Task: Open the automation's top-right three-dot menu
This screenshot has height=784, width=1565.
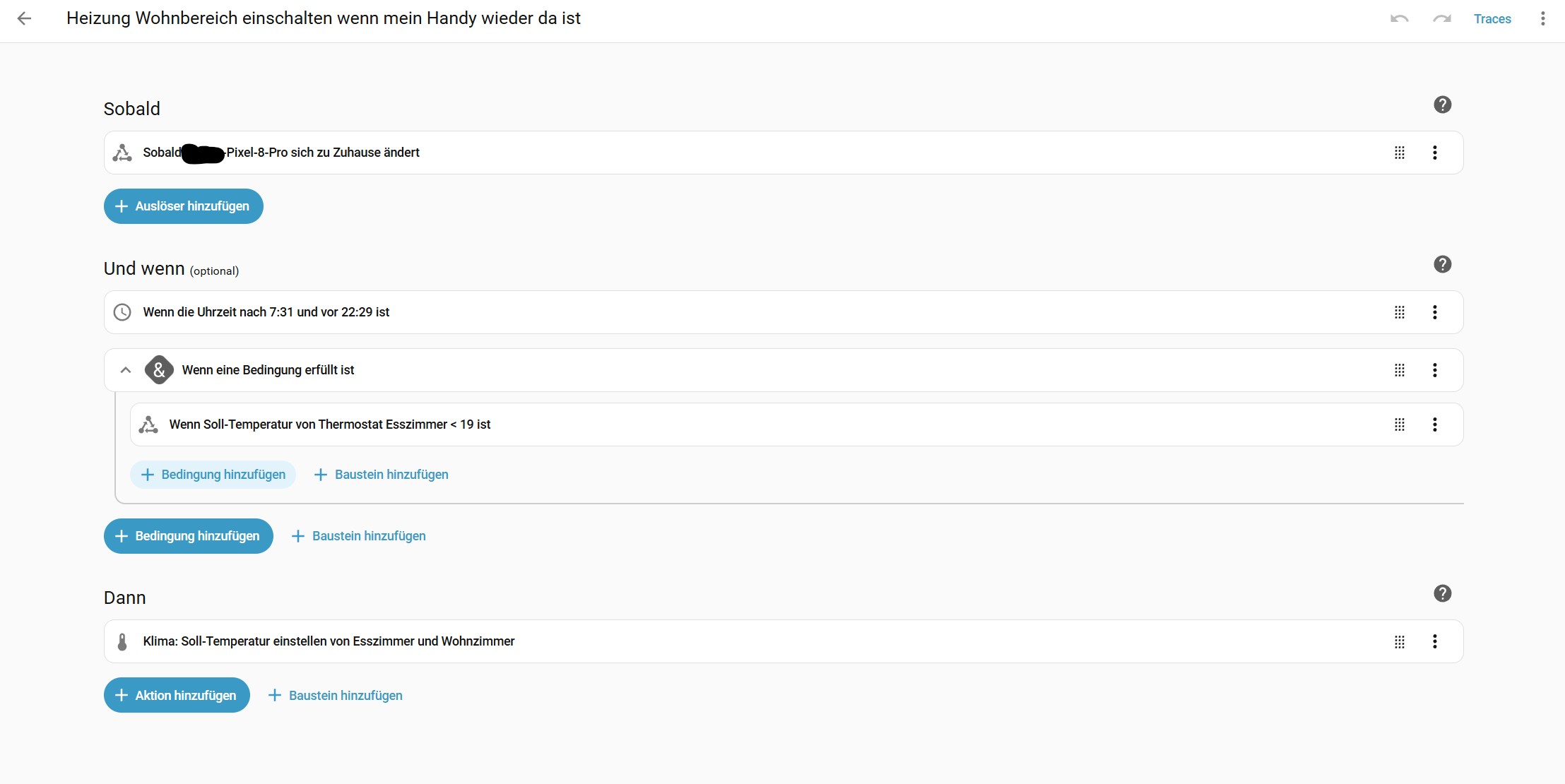Action: click(1542, 19)
